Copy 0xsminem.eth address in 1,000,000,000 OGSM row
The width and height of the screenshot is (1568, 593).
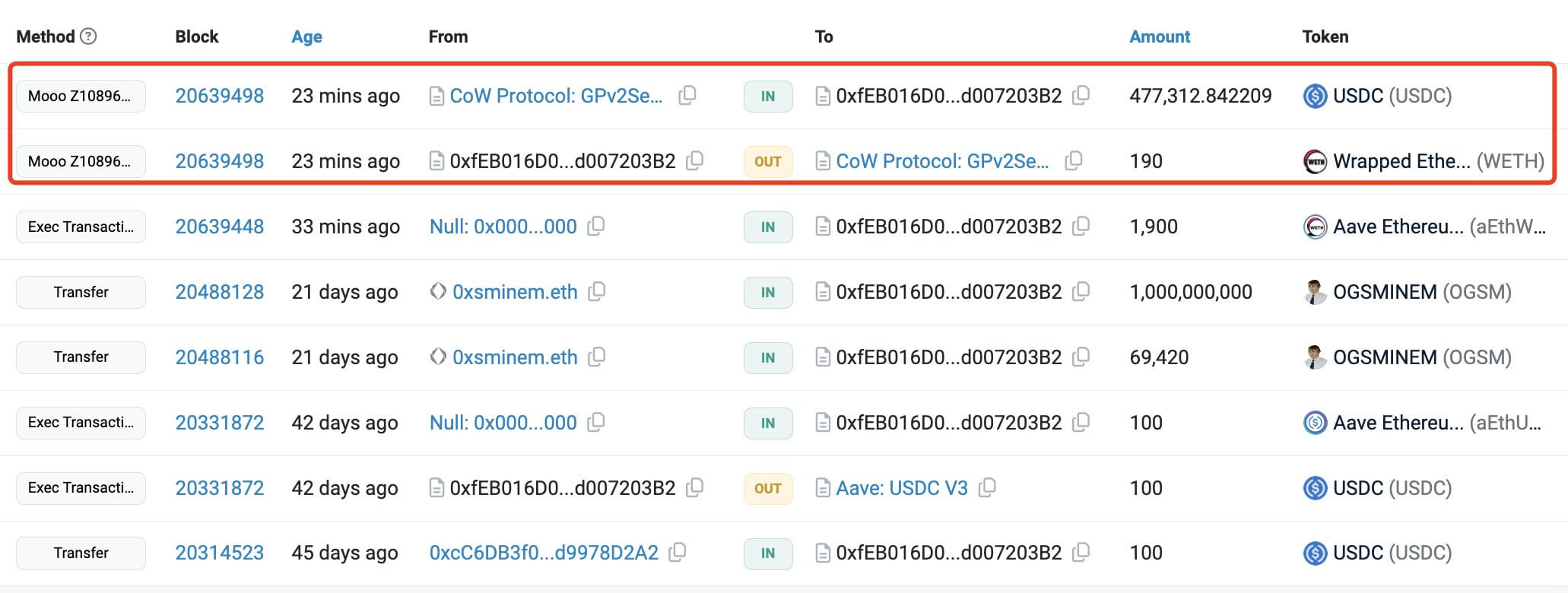(x=597, y=291)
